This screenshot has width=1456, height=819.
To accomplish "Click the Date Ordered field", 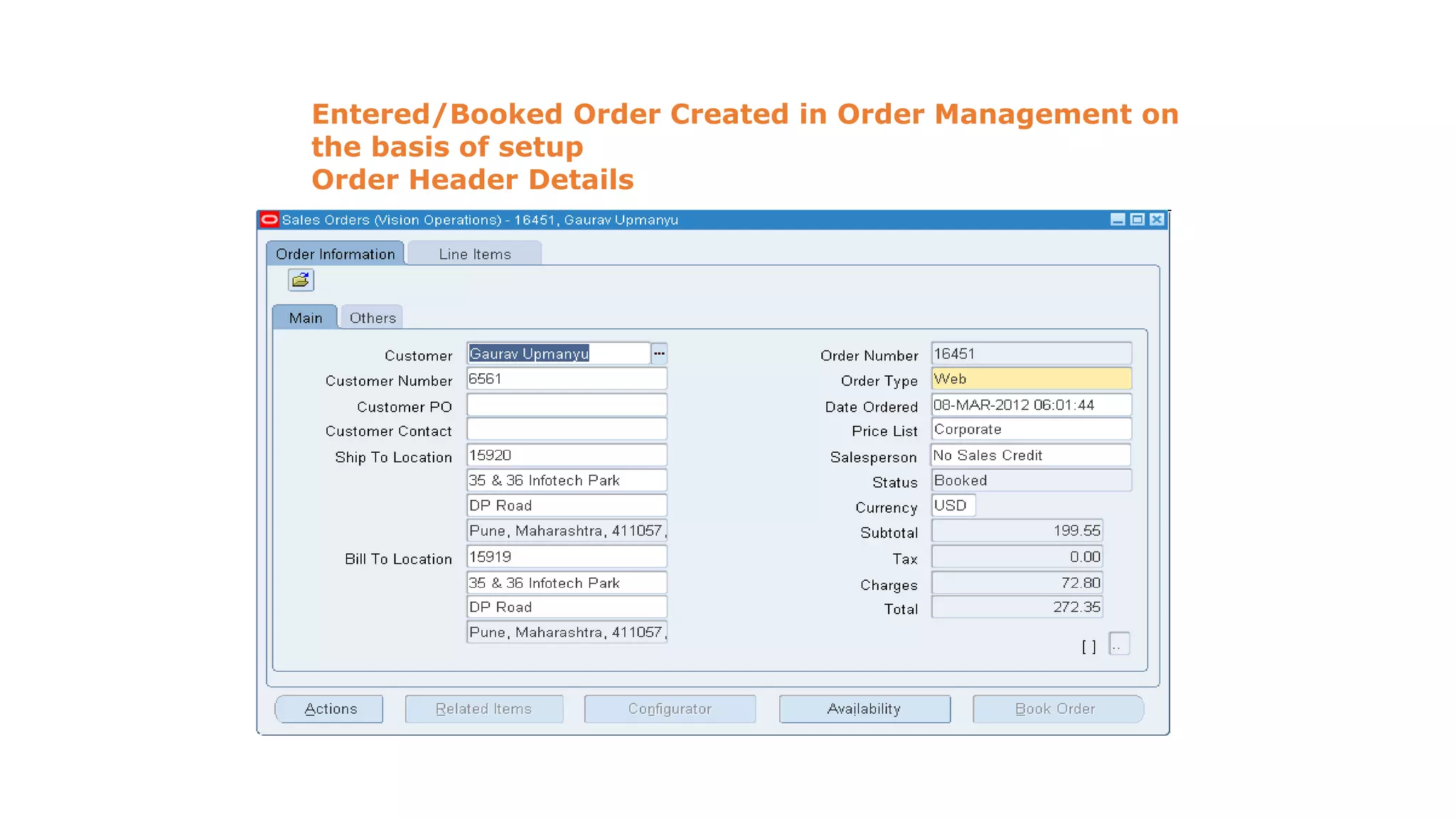I will 1032,405.
